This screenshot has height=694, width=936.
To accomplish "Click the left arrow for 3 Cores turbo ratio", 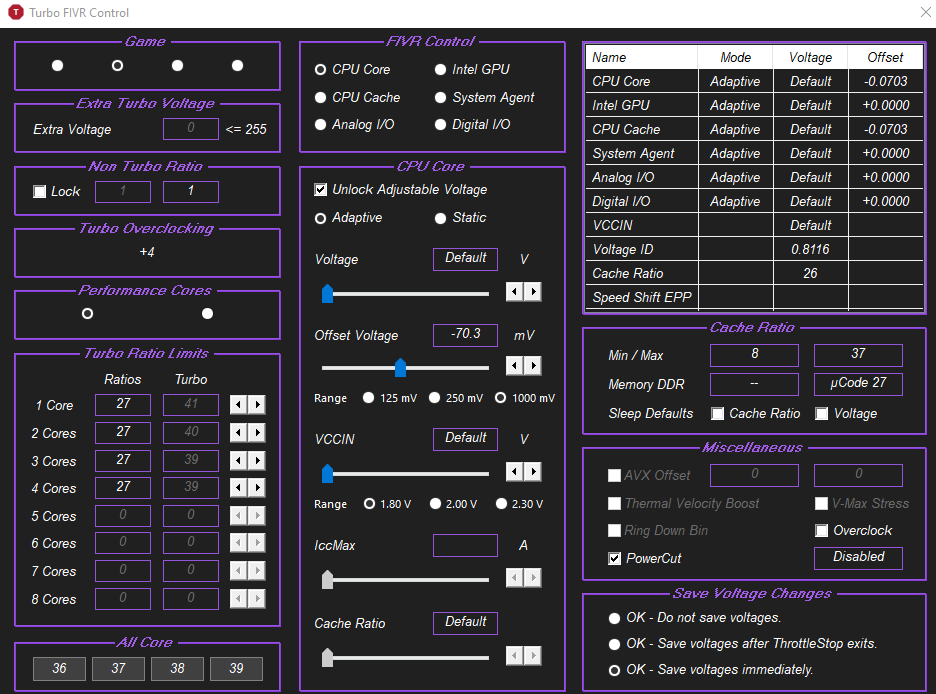I will point(238,460).
